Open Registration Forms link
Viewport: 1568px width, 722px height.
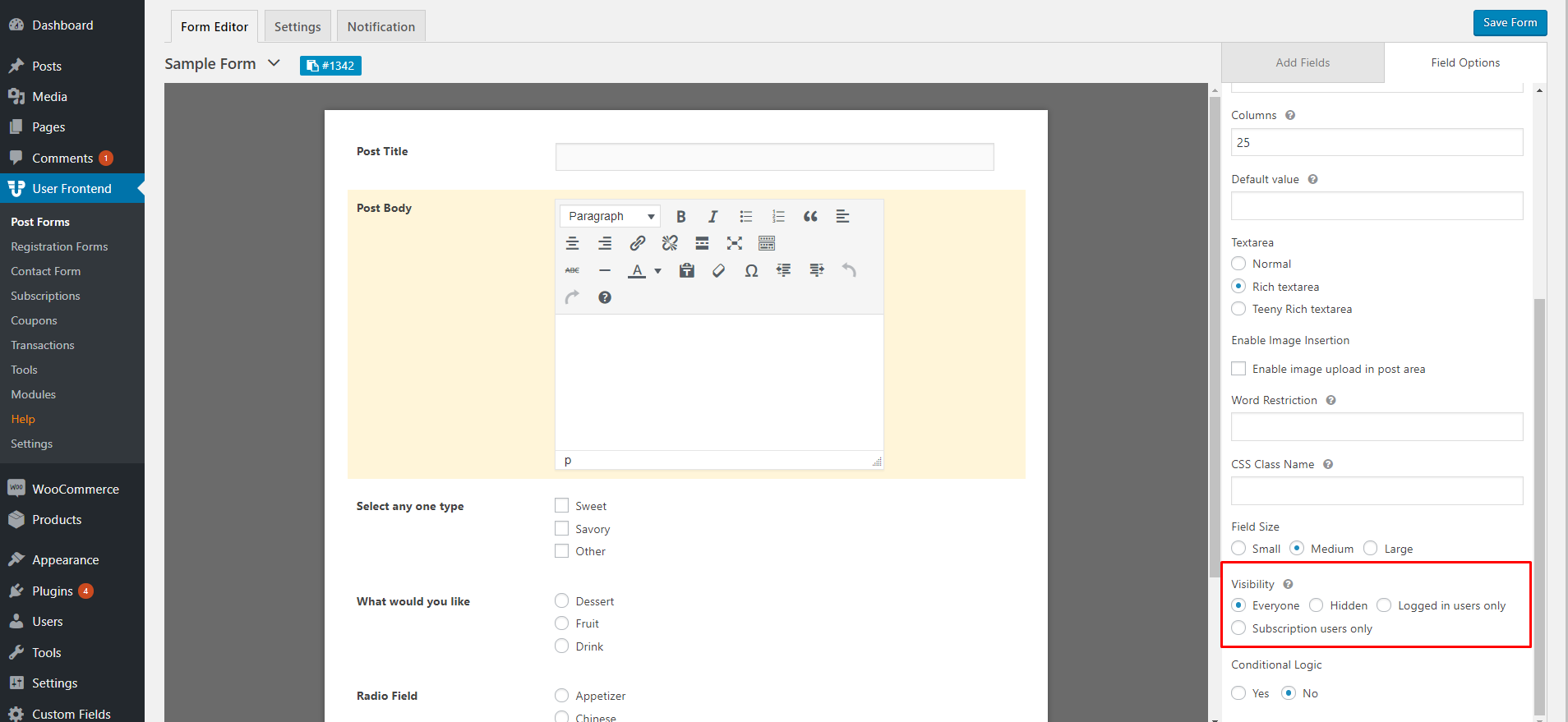(59, 246)
